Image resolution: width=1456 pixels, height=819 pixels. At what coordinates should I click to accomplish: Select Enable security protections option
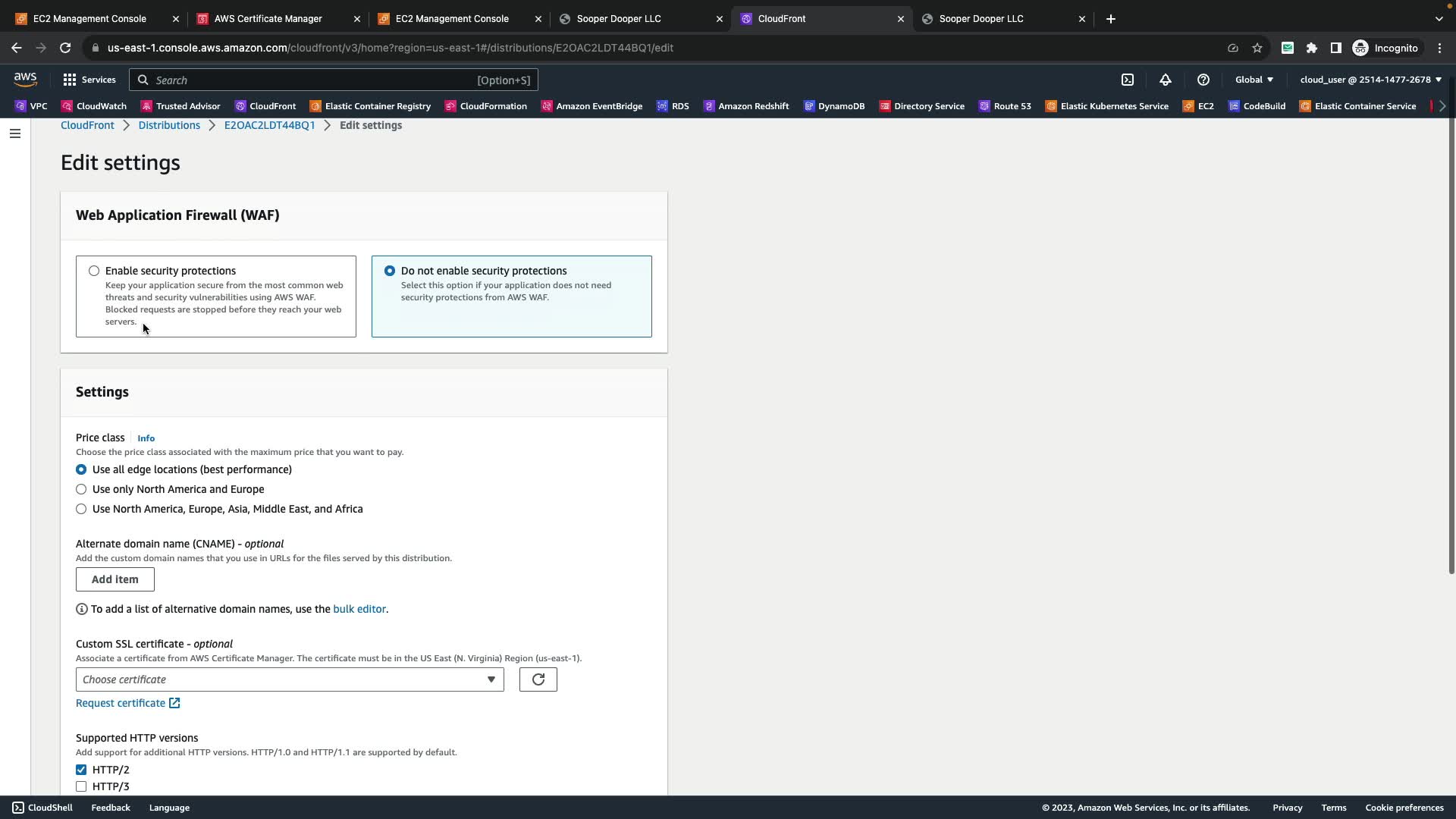[94, 271]
